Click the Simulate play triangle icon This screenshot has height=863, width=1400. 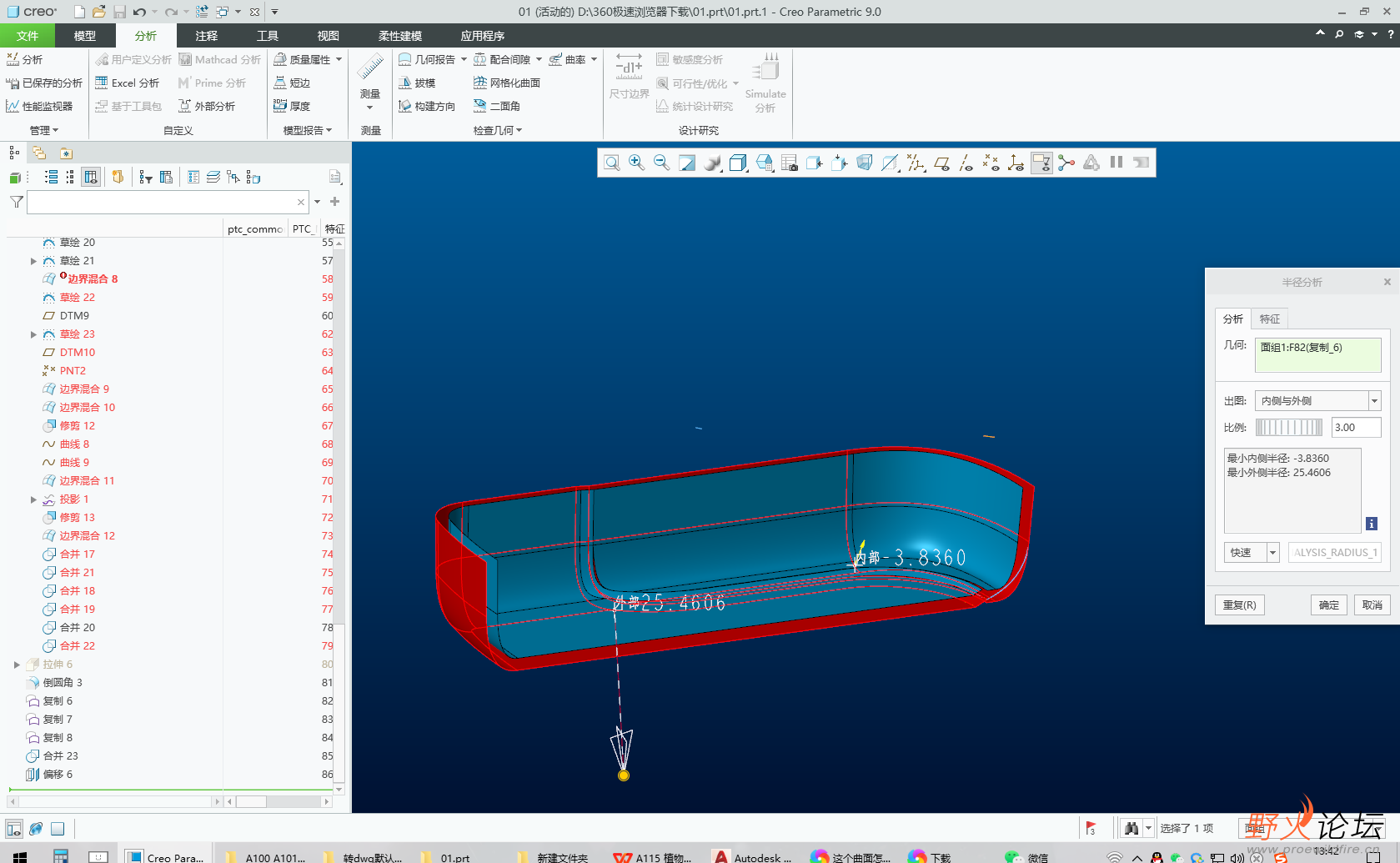1091,163
